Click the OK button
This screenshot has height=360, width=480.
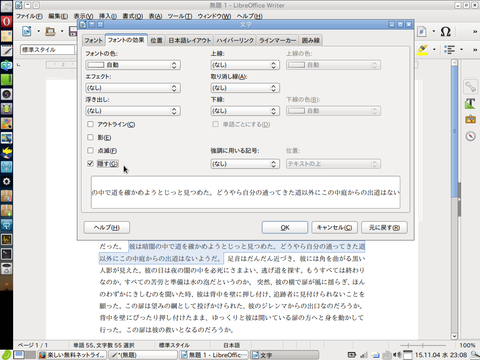pyautogui.click(x=285, y=228)
